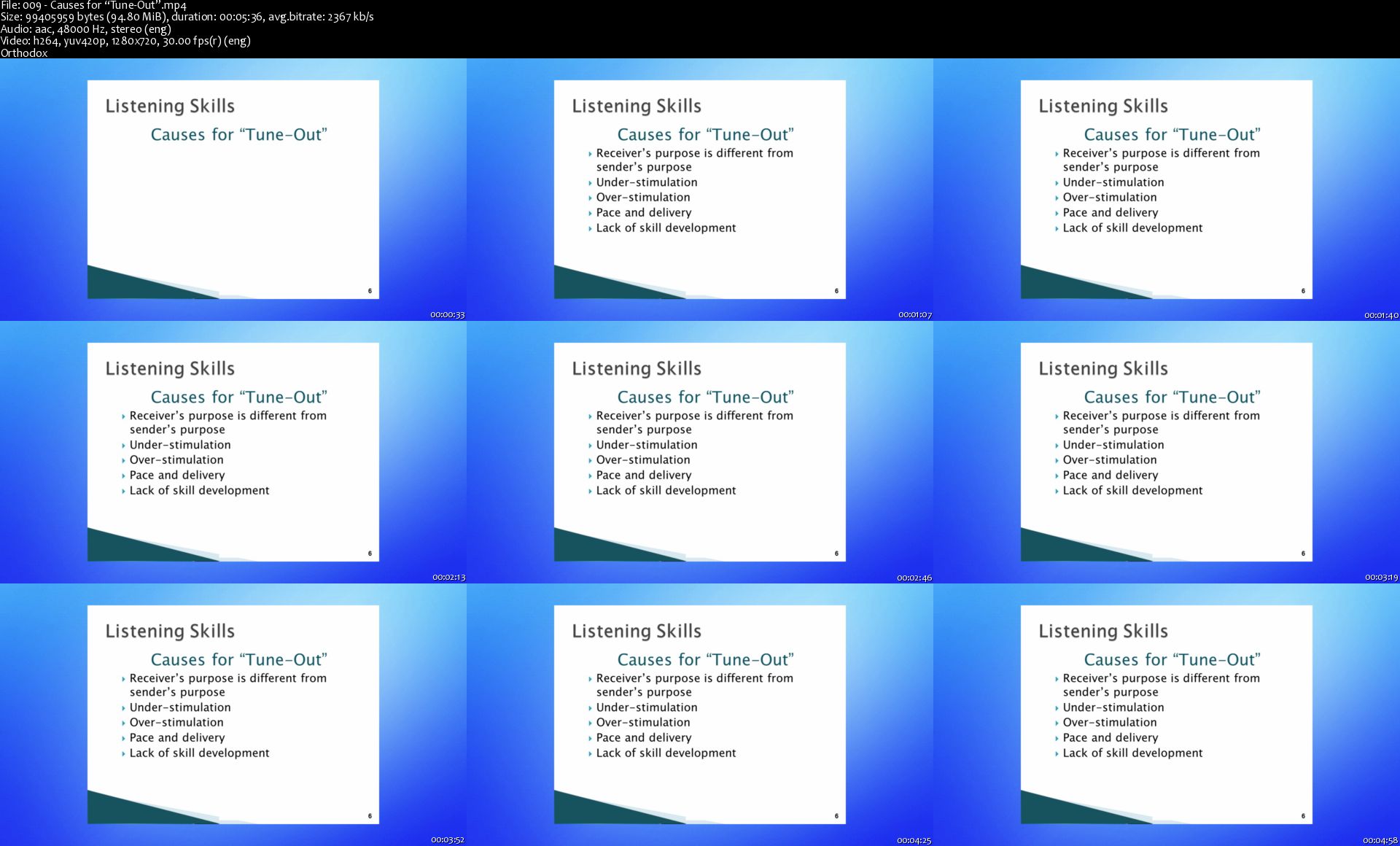The height and width of the screenshot is (846, 1400).
Task: Click the thumbnail timestamped 00:04:25
Action: [700, 715]
